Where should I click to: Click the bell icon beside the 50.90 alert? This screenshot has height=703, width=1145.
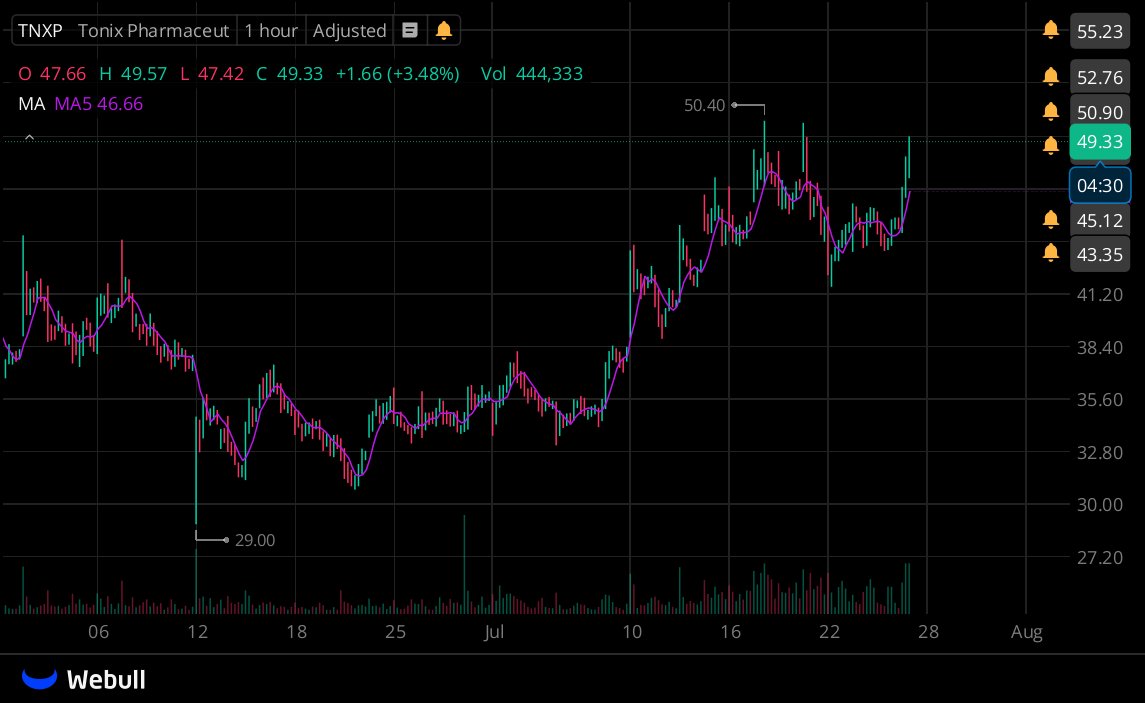point(1051,111)
